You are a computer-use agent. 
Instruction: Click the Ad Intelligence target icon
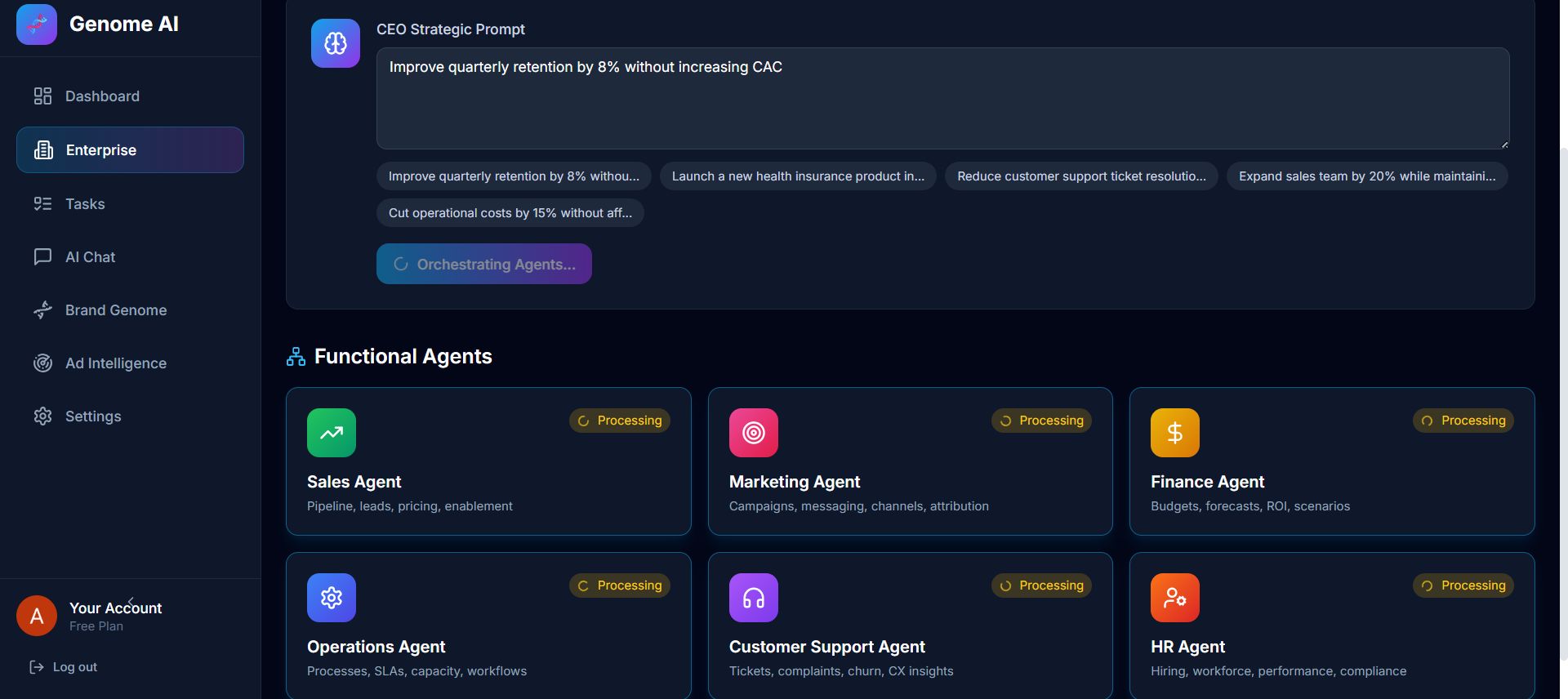(42, 363)
